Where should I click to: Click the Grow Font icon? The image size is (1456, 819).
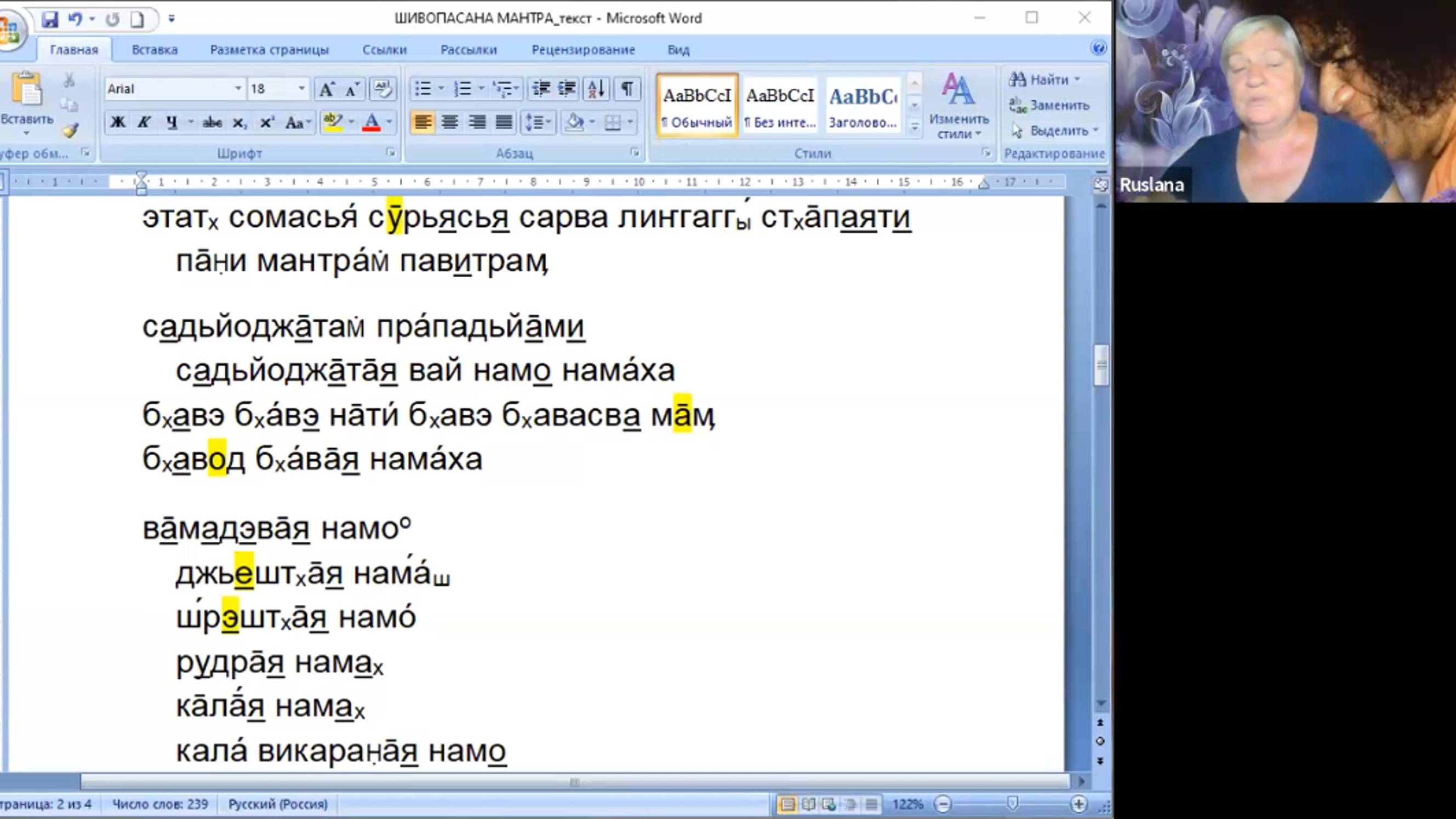click(x=326, y=89)
